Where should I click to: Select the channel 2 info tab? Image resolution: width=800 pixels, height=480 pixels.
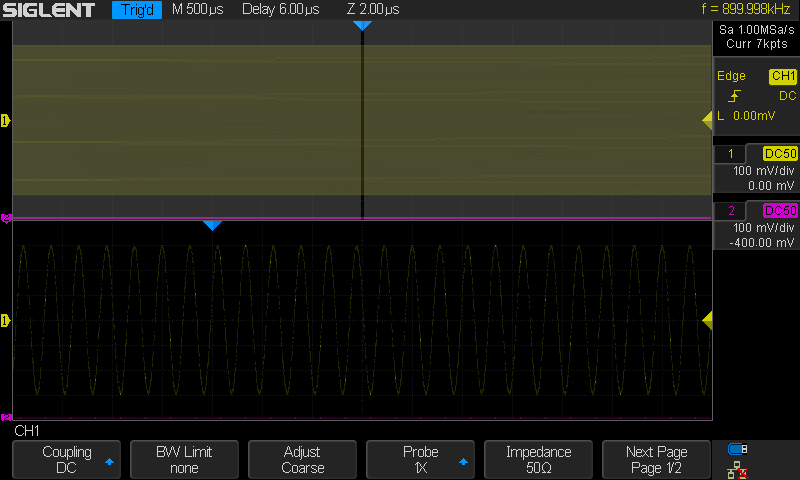(756, 227)
